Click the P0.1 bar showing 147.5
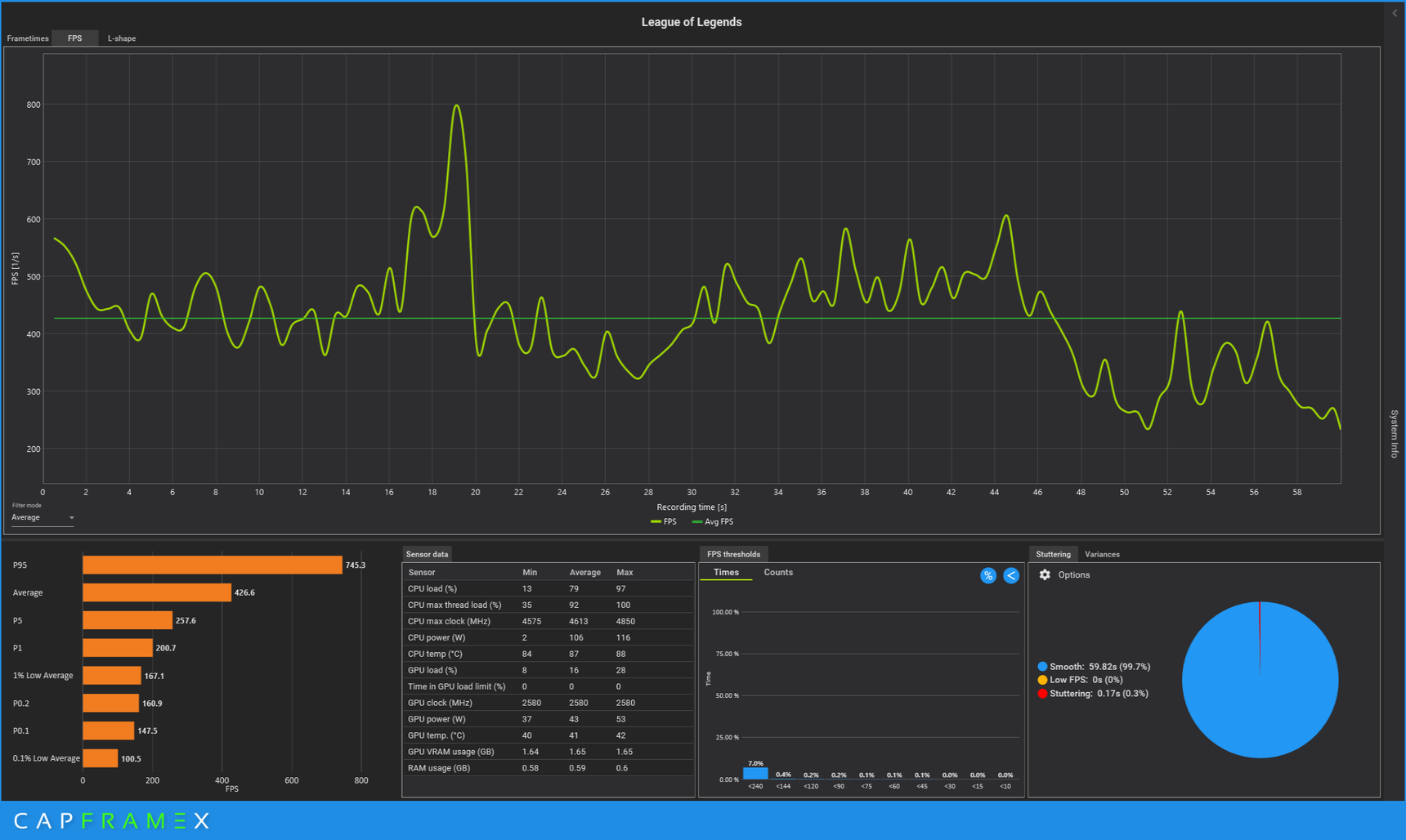Screen dimensions: 1406x840 pos(108,731)
